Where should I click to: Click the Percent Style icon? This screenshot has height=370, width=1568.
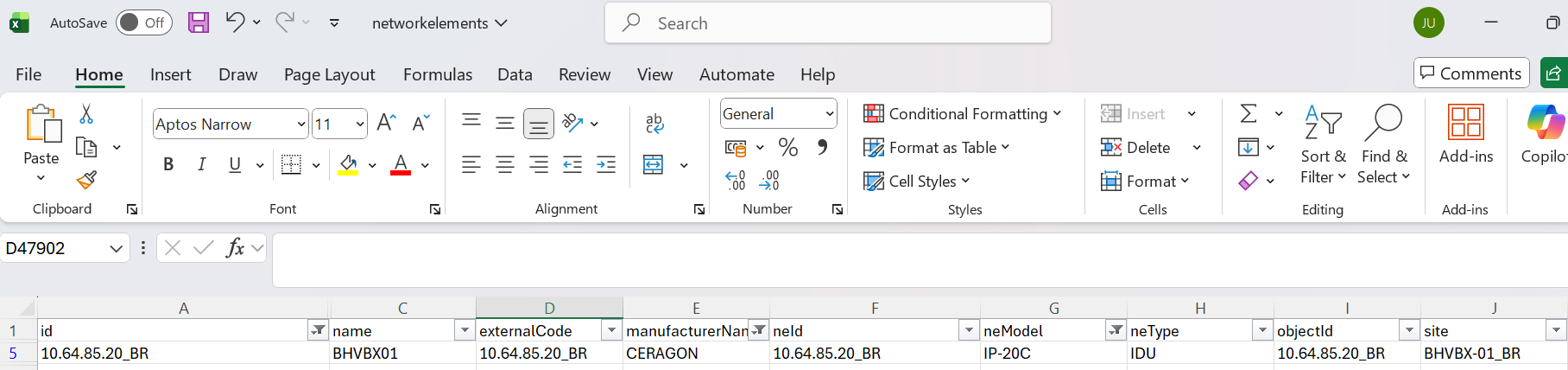[x=787, y=148]
